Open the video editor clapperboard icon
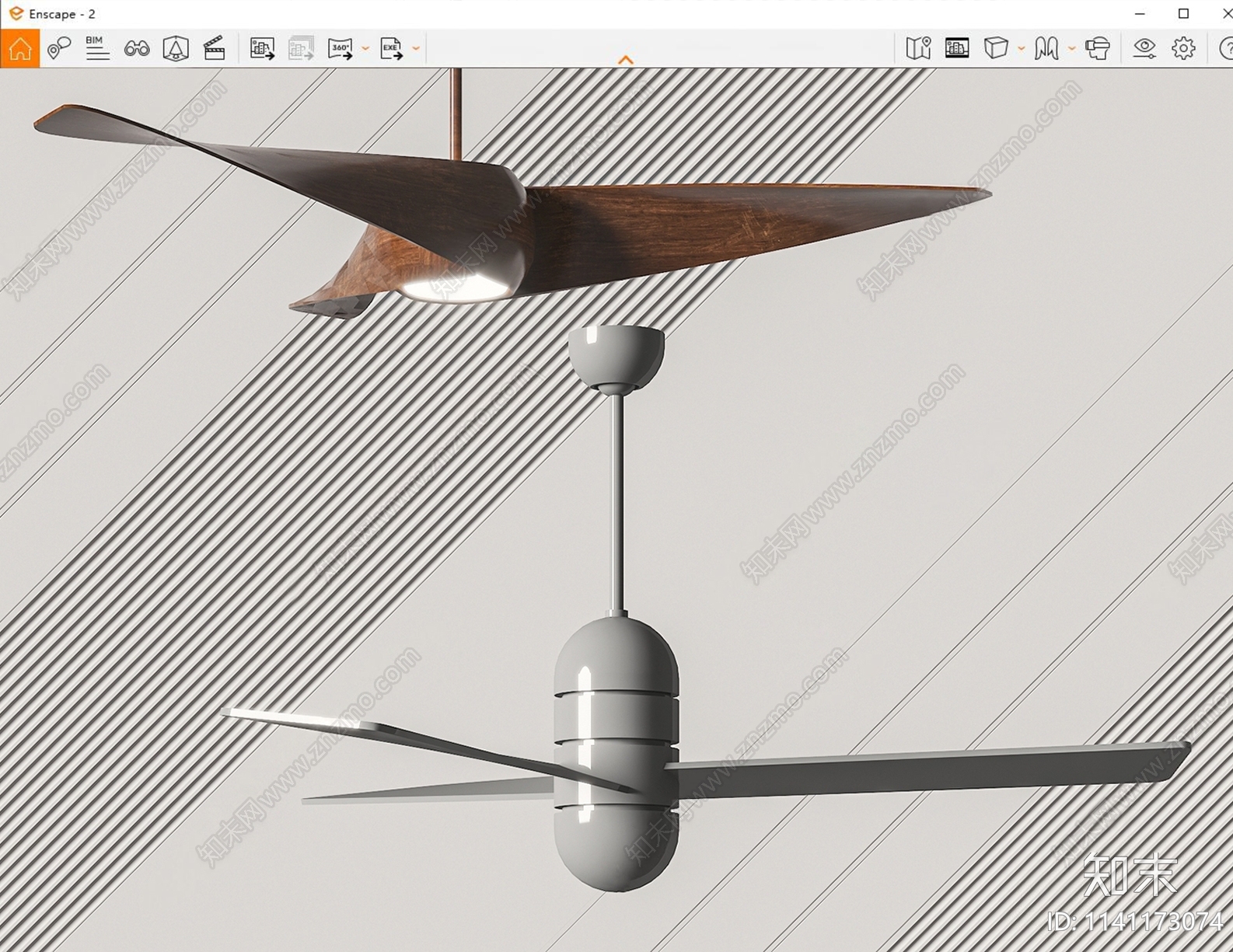The image size is (1233, 952). click(x=214, y=48)
